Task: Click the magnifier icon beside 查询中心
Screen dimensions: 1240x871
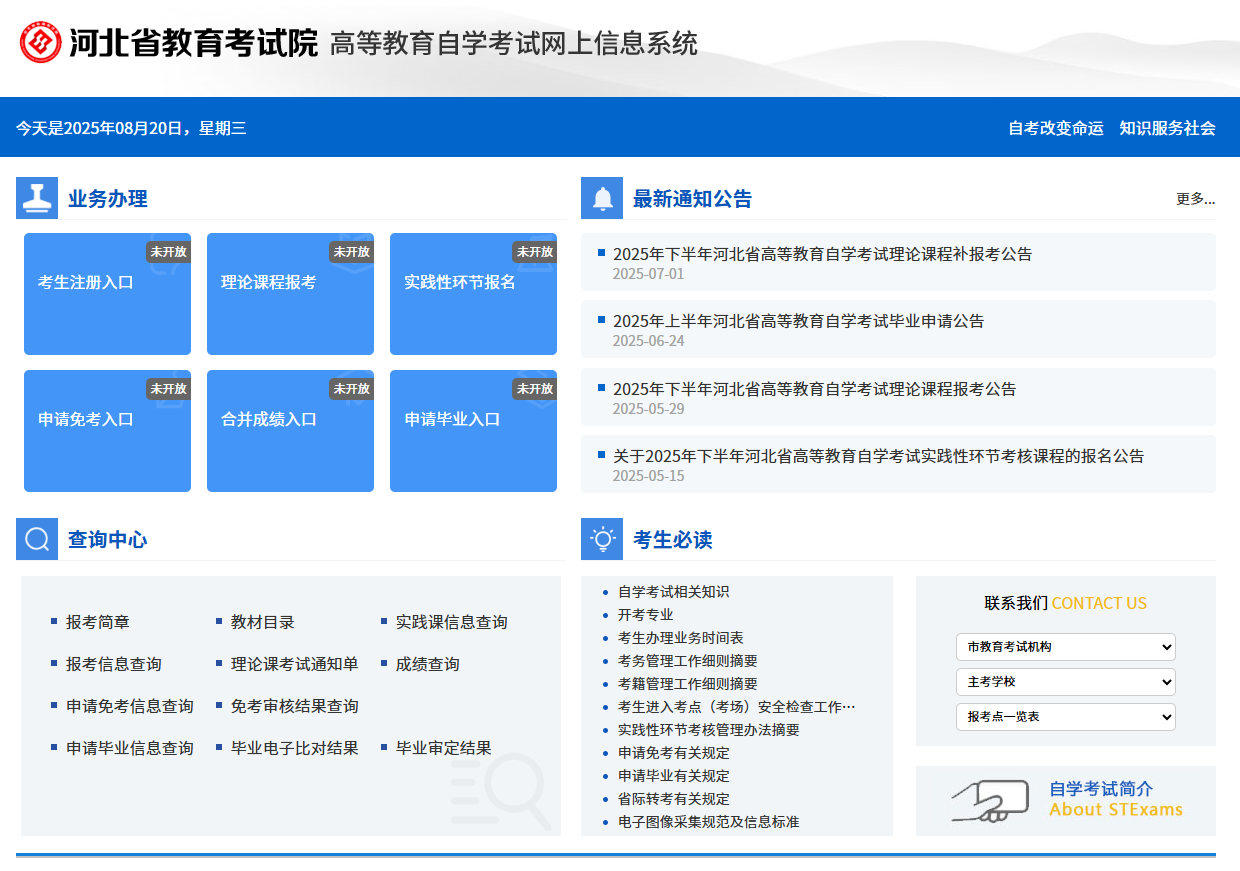Action: point(37,539)
